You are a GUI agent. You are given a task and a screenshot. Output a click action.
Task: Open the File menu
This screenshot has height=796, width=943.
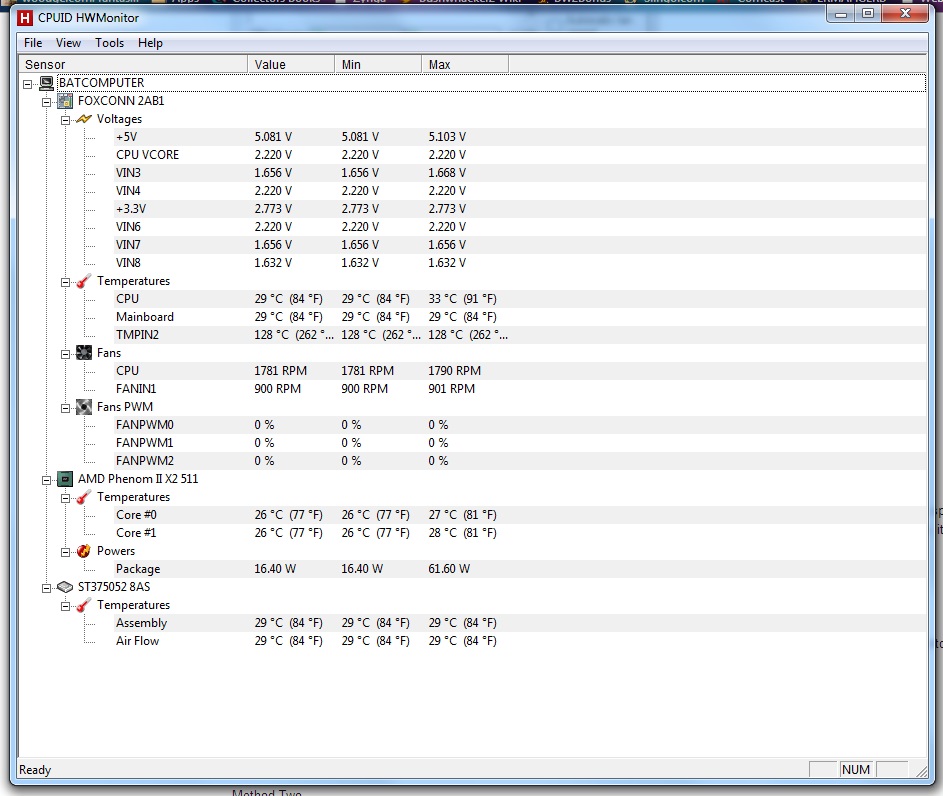coord(33,43)
